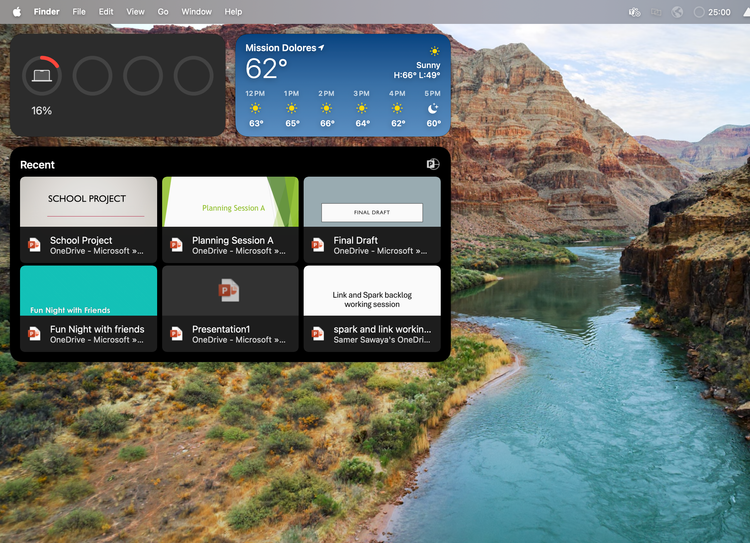Click the Mission Dolores location name

pyautogui.click(x=281, y=48)
